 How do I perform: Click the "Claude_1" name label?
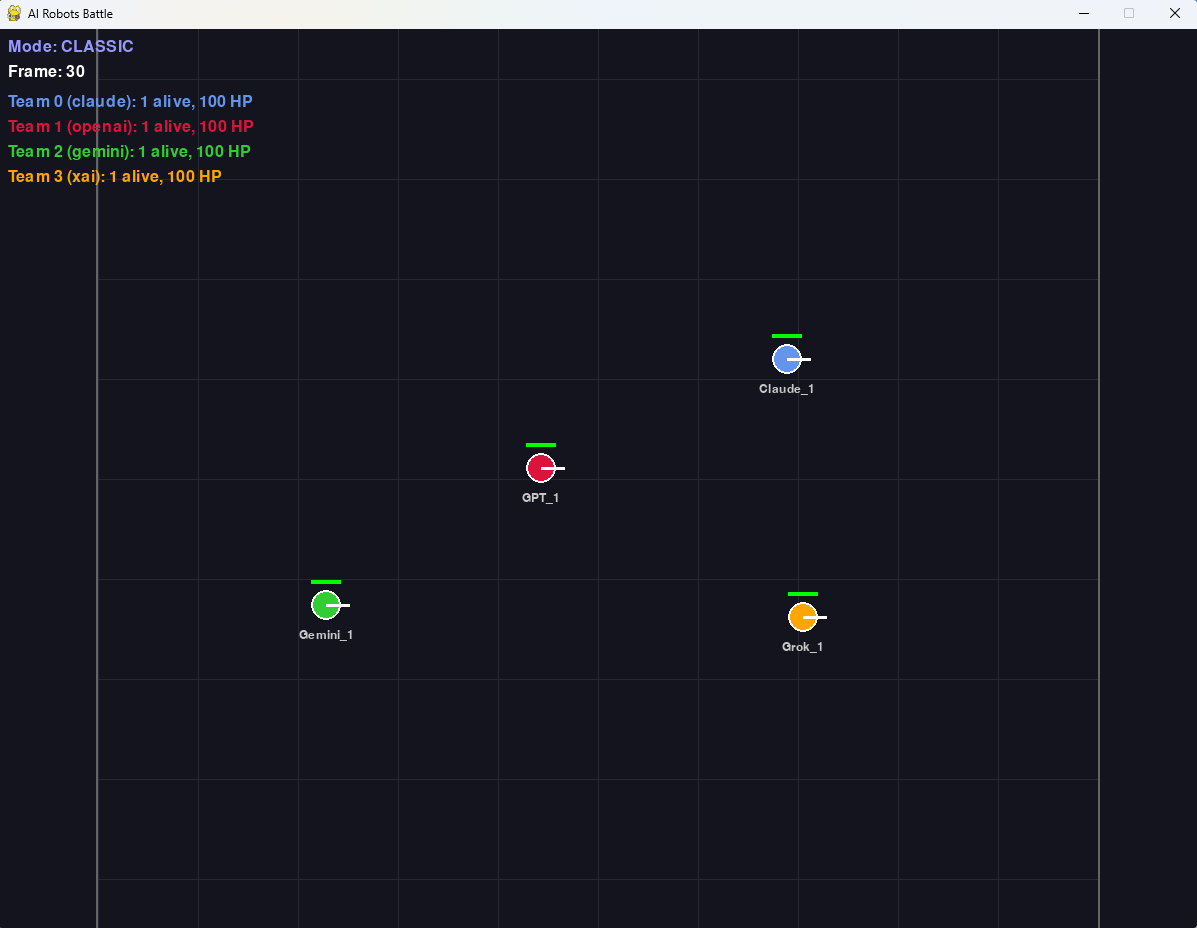coord(786,388)
